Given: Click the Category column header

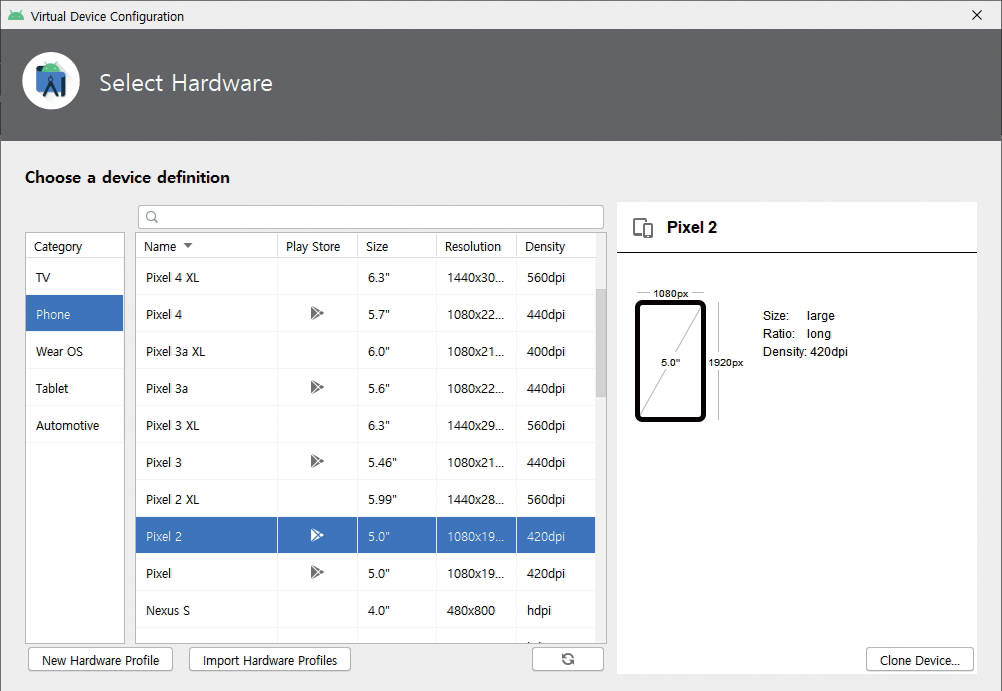Looking at the screenshot, I should pyautogui.click(x=75, y=246).
